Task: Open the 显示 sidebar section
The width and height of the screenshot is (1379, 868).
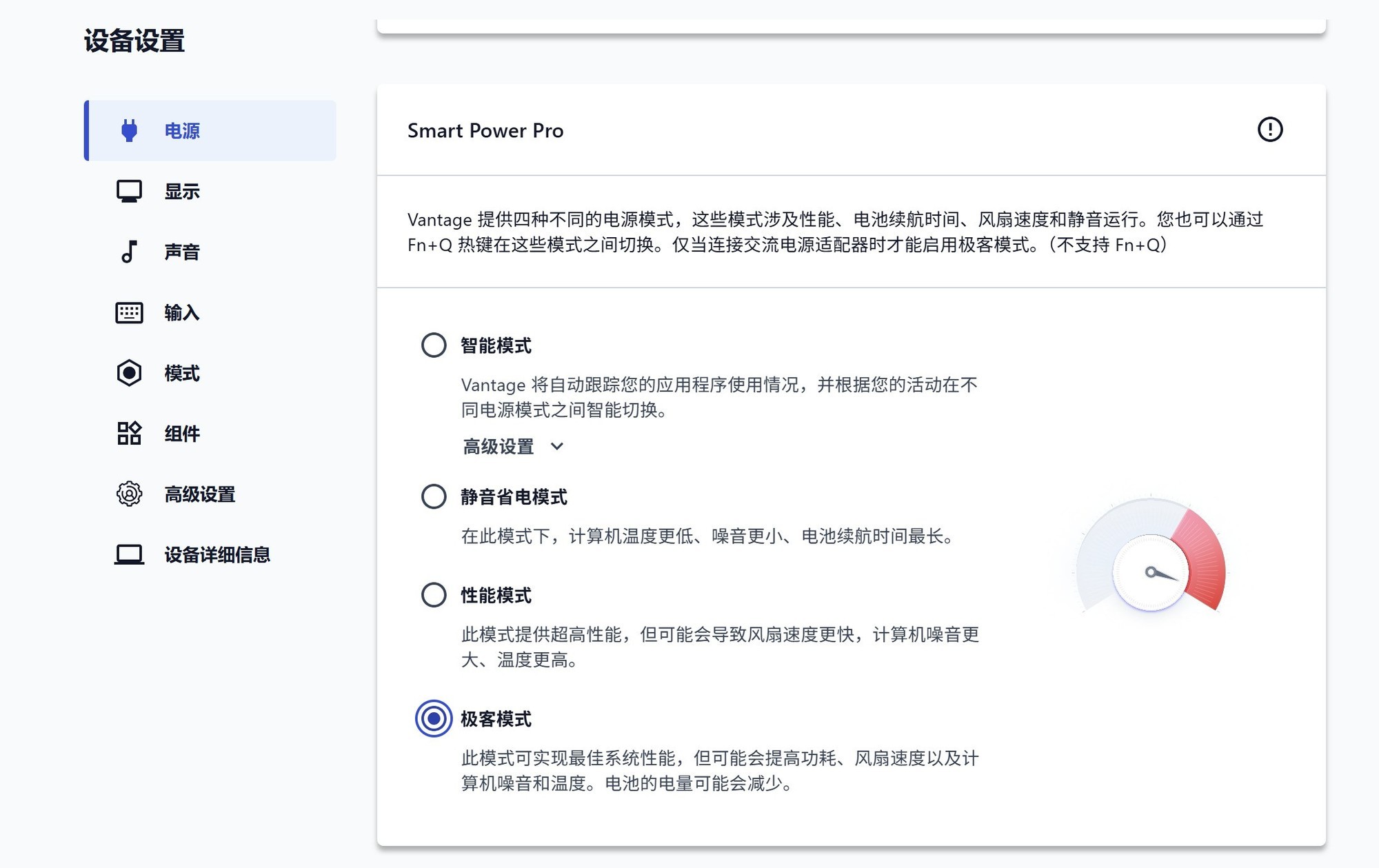Action: pos(210,191)
